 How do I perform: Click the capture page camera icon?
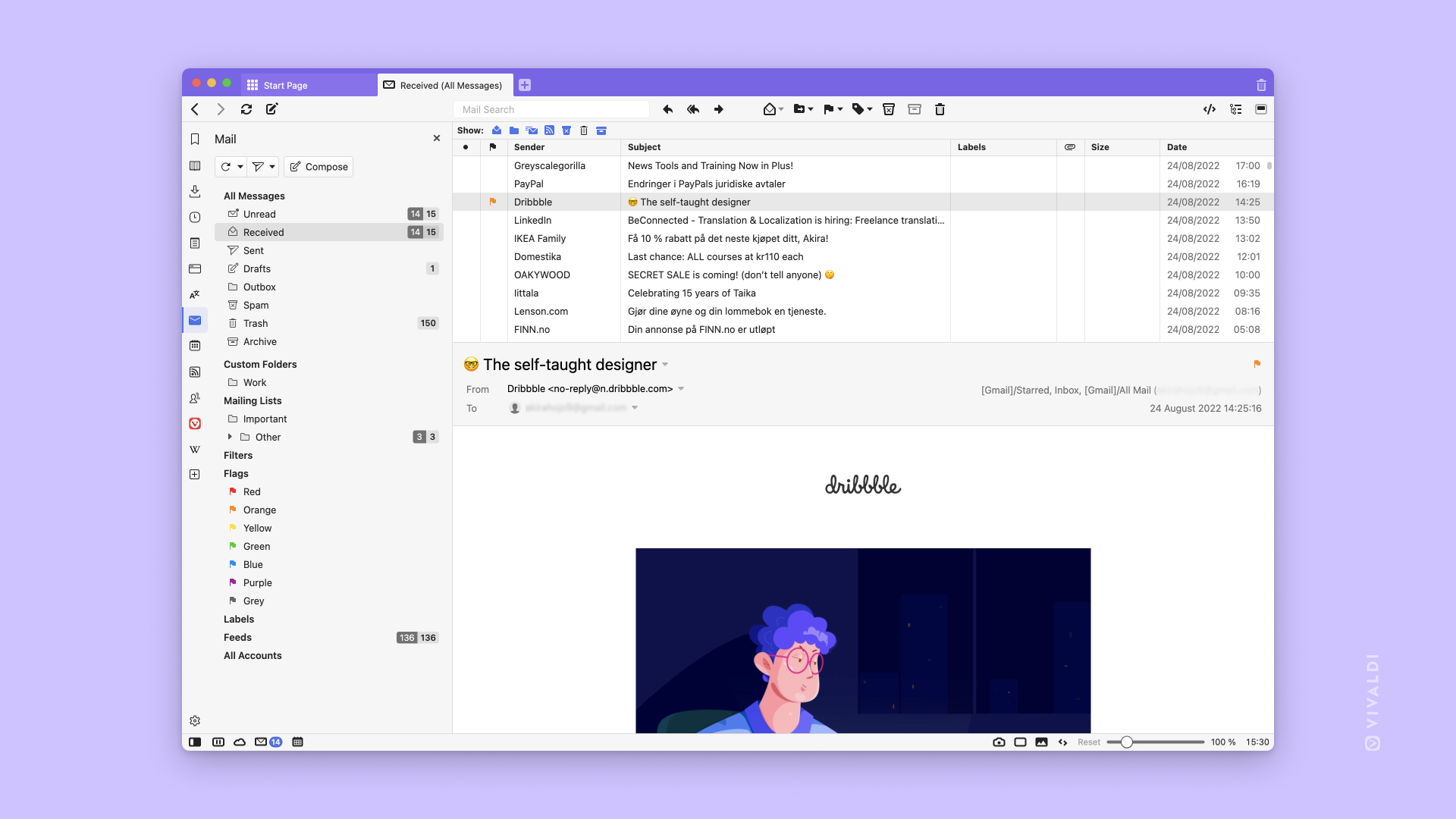tap(999, 742)
